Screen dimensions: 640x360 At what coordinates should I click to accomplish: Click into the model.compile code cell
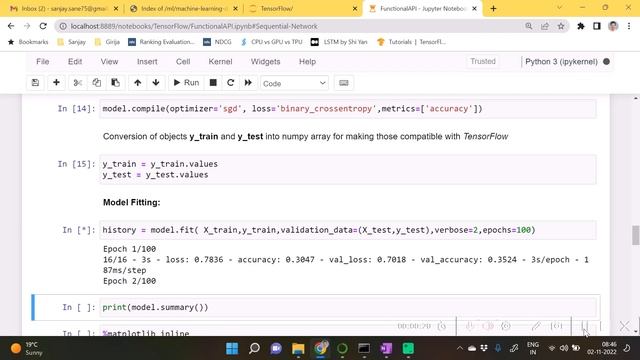click(348, 109)
